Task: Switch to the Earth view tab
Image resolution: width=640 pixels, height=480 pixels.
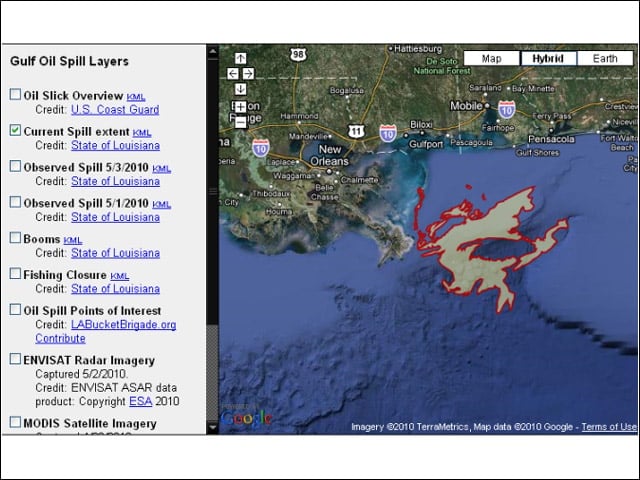Action: pos(605,58)
